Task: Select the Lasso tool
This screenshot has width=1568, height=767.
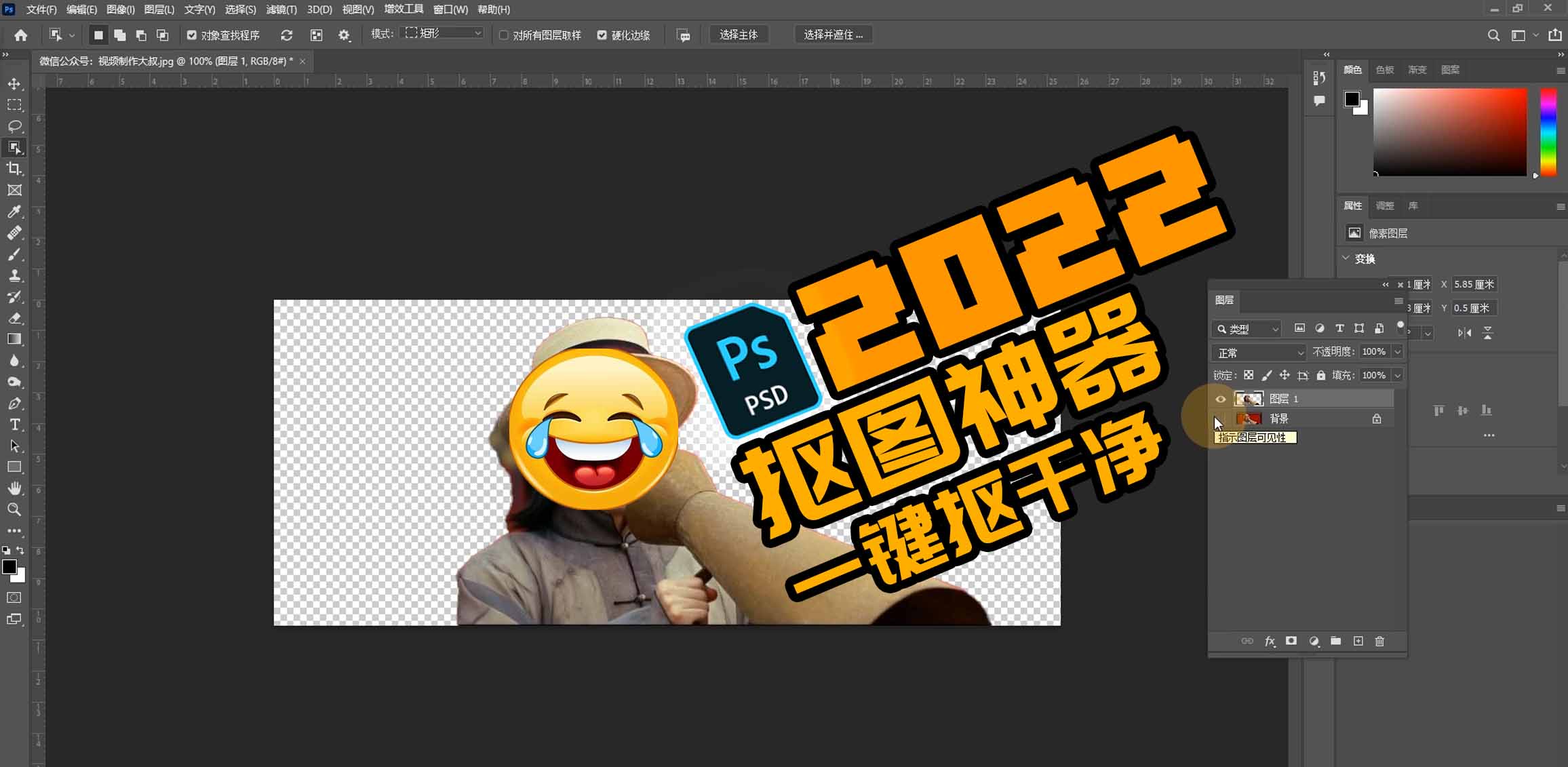Action: (x=14, y=126)
